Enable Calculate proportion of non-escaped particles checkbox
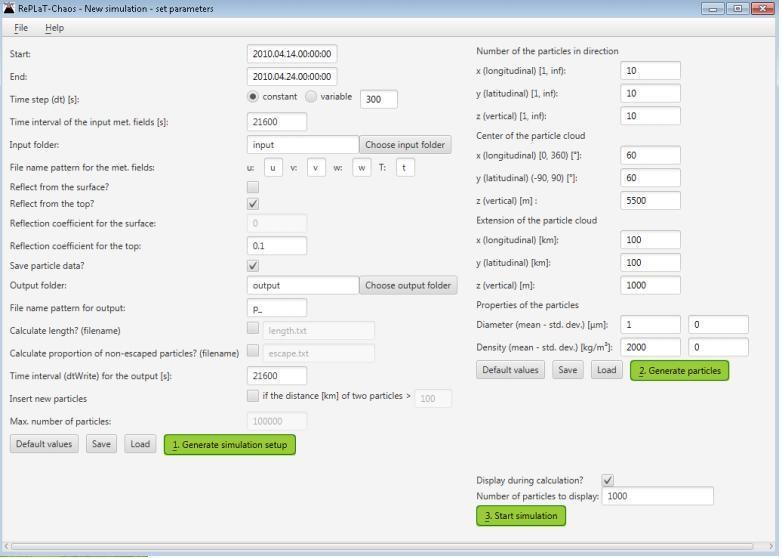Screen dimensions: 782x558 253,351
